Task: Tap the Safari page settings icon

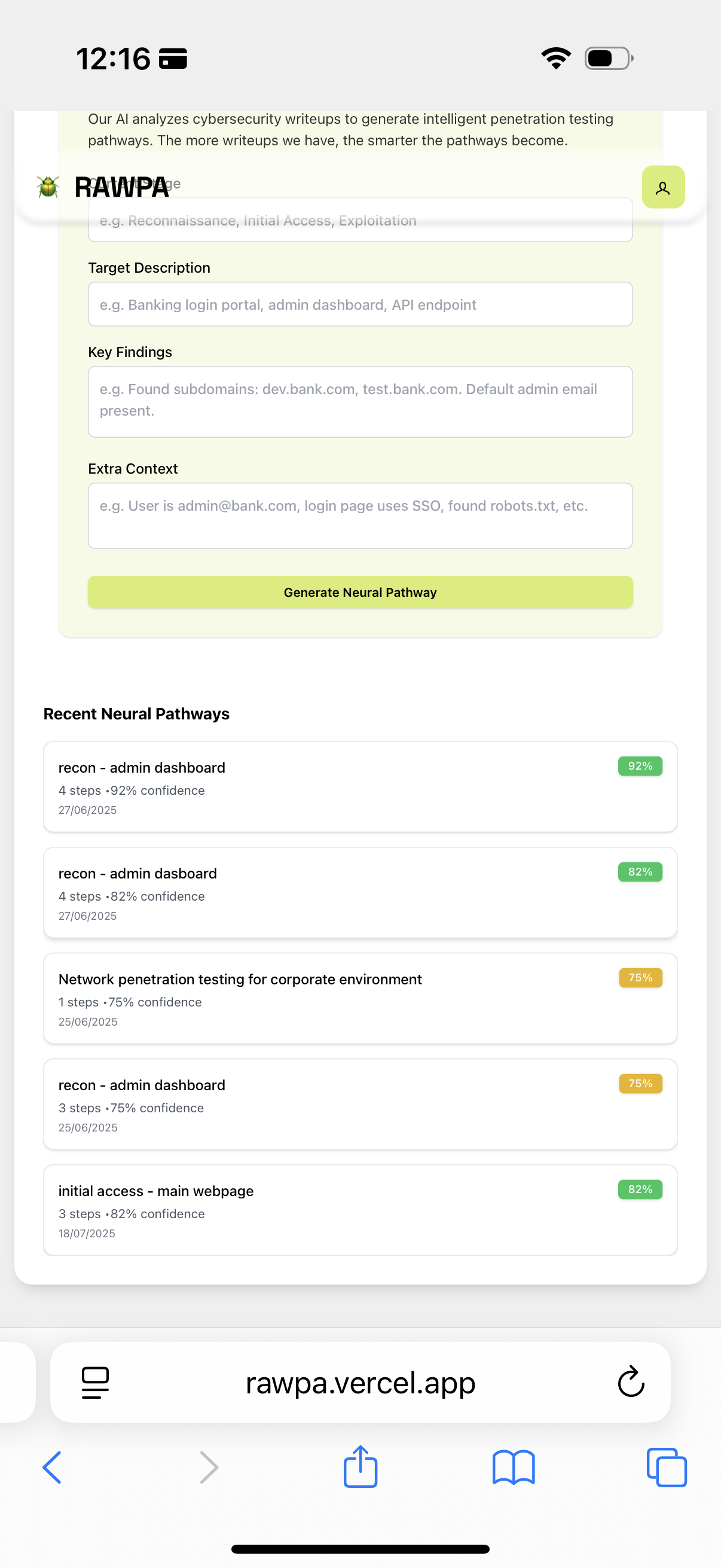Action: 95,1383
